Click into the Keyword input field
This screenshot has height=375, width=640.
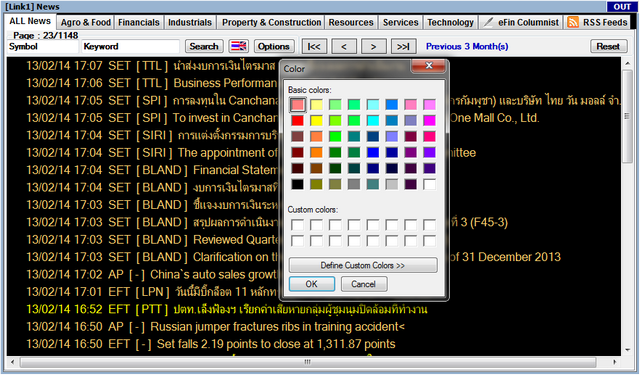130,47
